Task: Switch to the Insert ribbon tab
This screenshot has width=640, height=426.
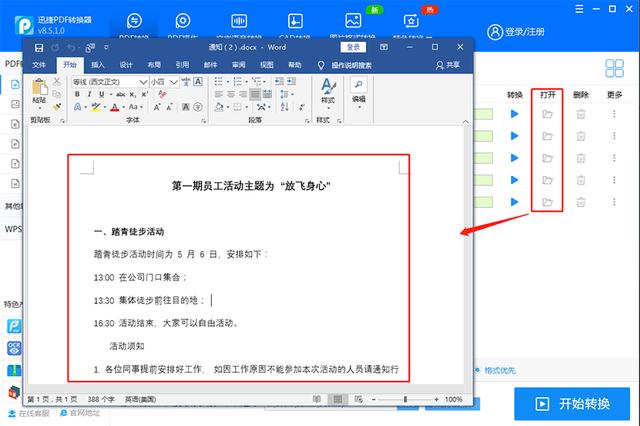Action: pyautogui.click(x=98, y=65)
